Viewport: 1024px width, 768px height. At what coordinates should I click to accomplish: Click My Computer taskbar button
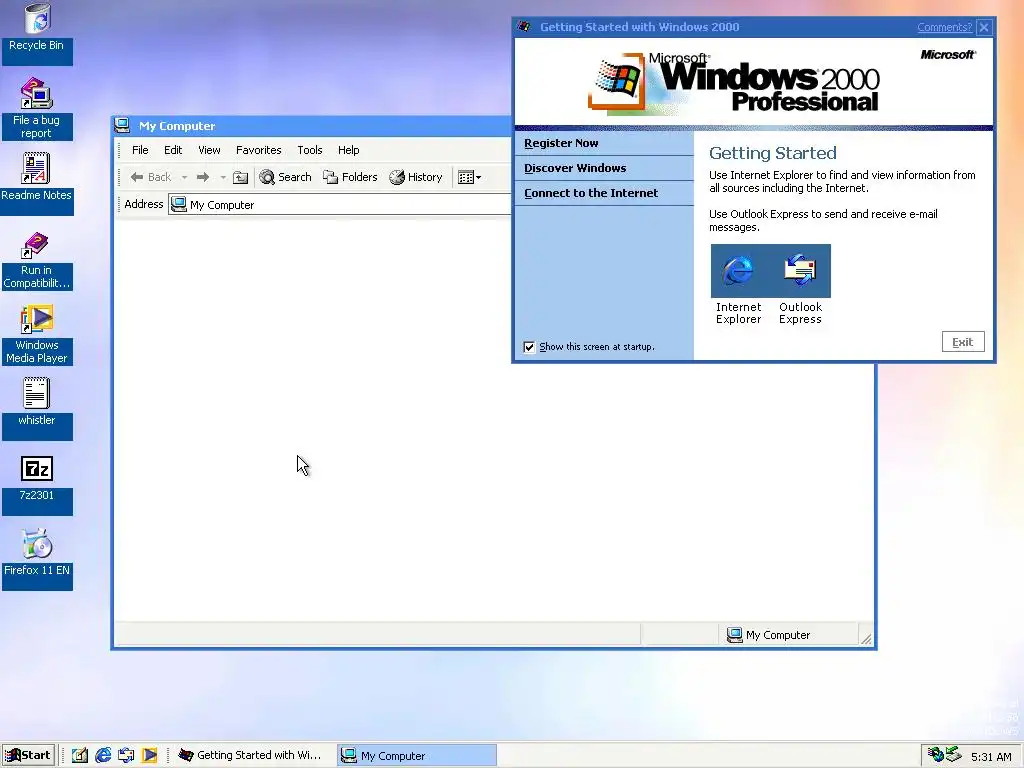[417, 755]
